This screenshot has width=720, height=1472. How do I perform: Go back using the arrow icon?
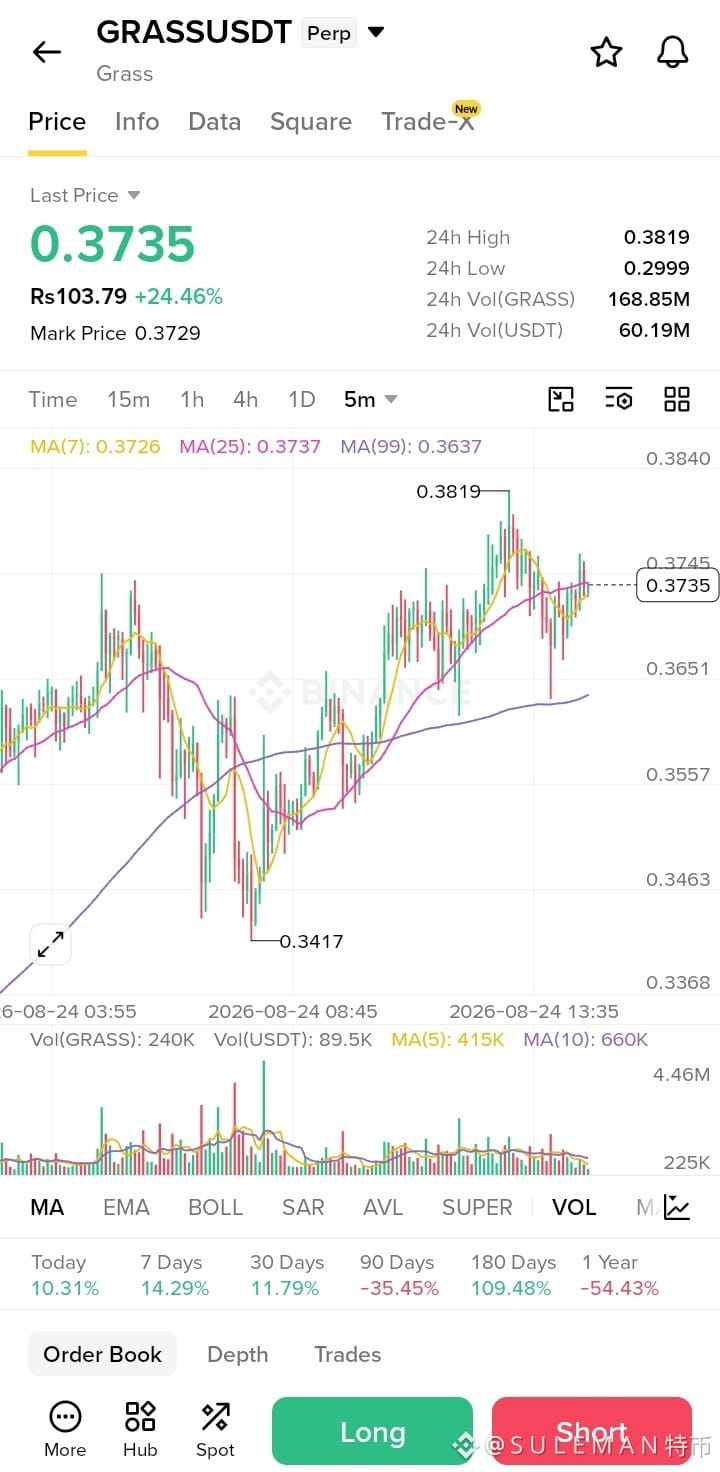point(47,52)
